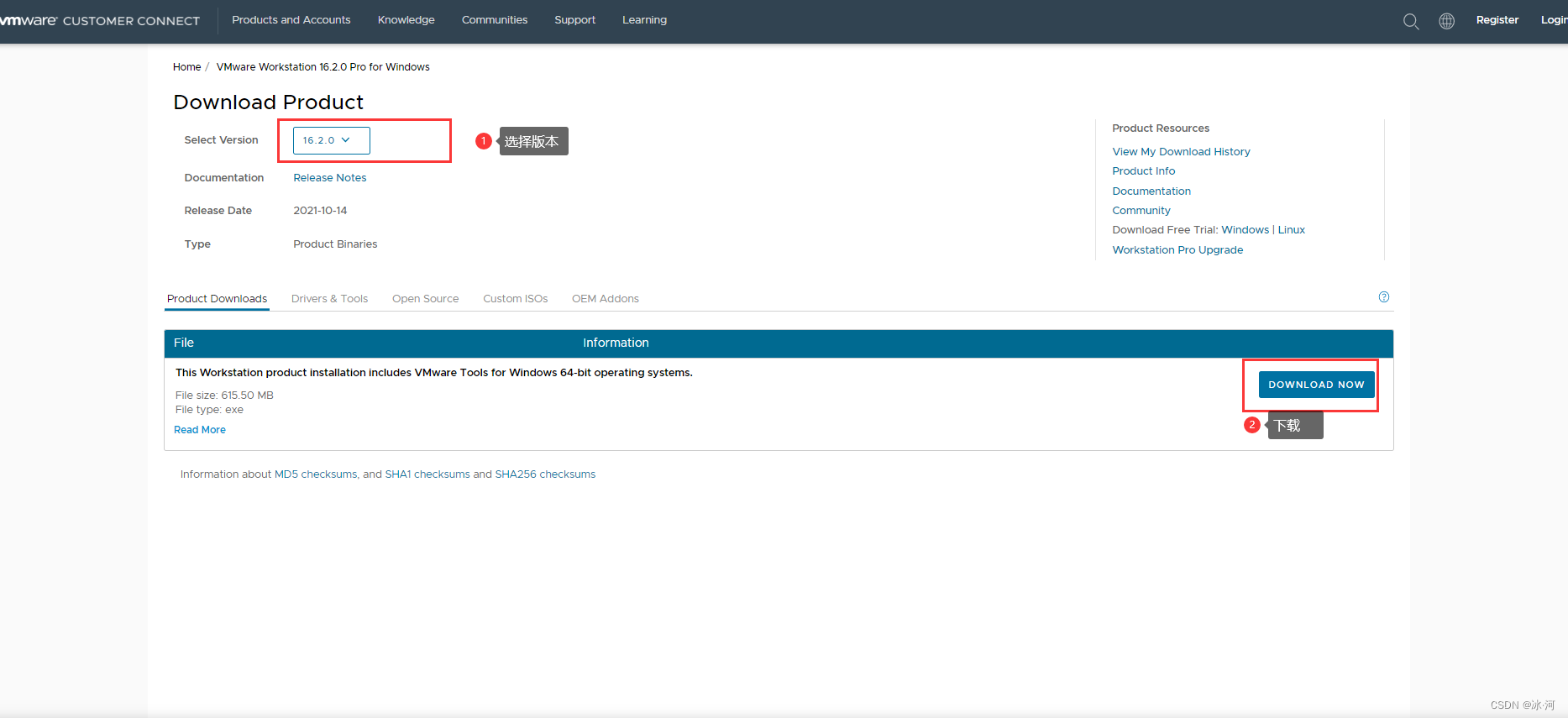Click the Release Date label
This screenshot has height=718, width=1568.
[x=218, y=211]
